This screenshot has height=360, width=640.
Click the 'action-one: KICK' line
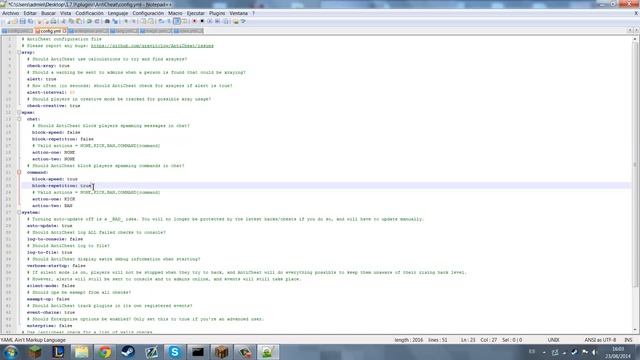point(53,199)
